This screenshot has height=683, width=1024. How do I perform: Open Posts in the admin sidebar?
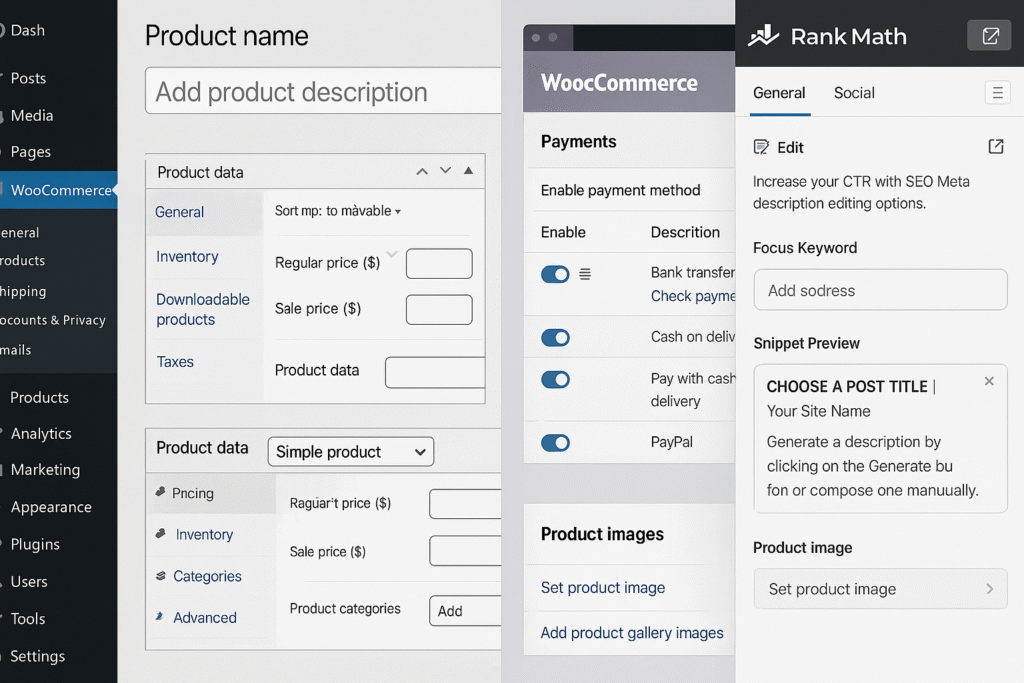pyautogui.click(x=28, y=78)
